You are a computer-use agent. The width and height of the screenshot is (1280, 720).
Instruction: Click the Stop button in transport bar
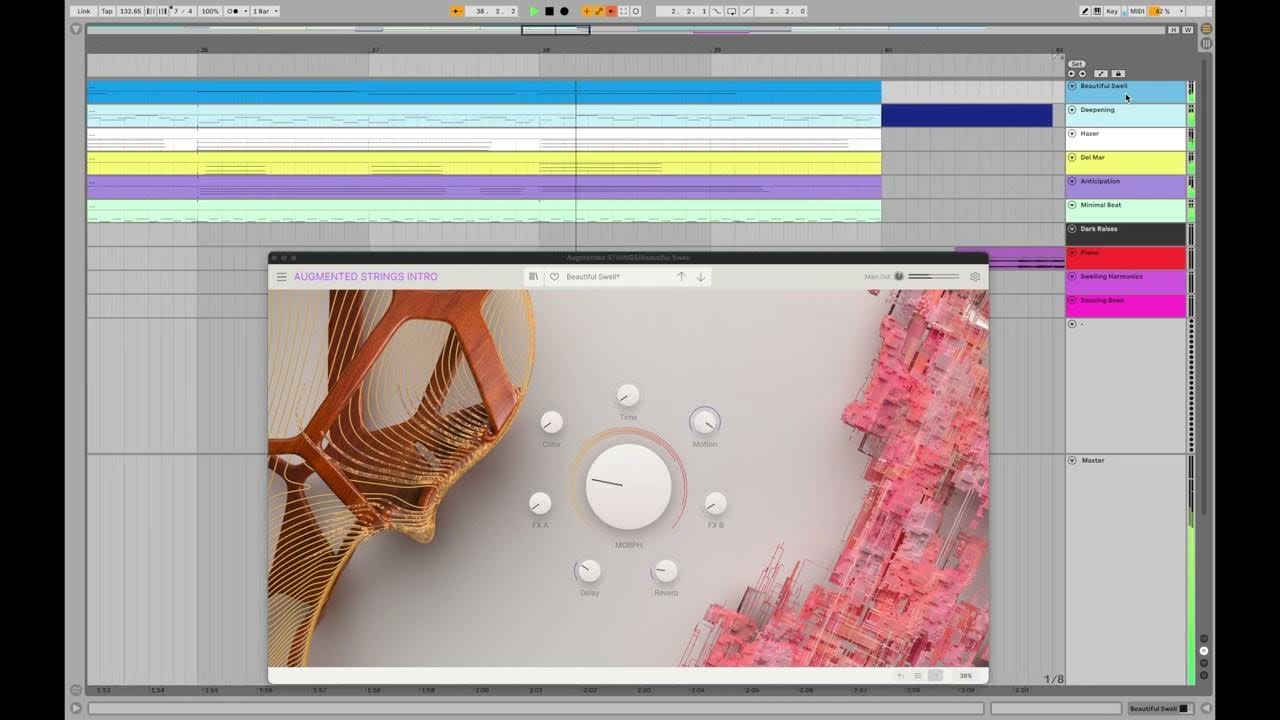click(549, 11)
